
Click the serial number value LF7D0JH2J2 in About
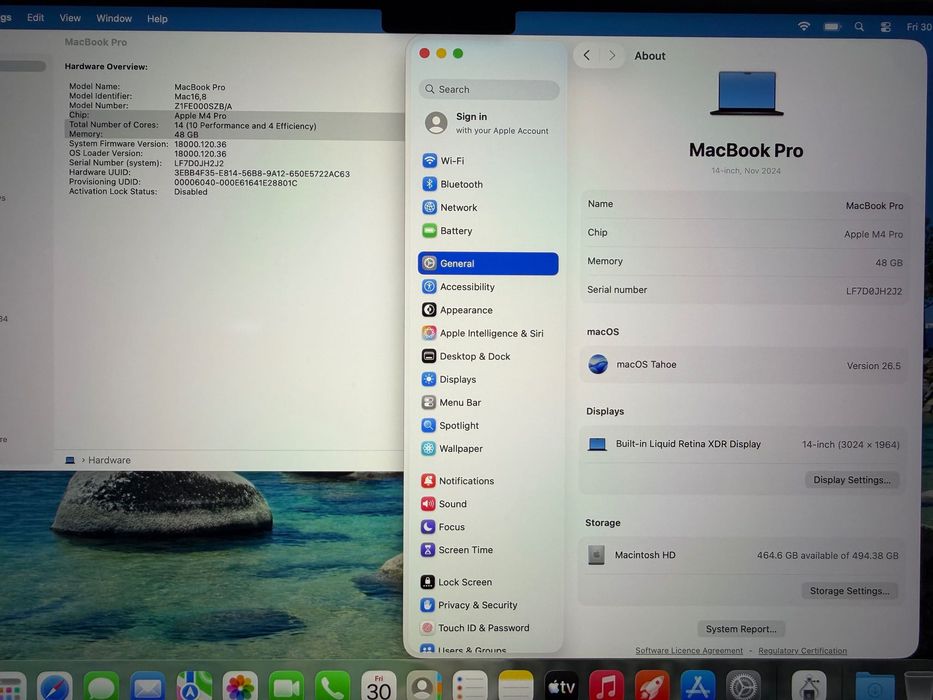tap(873, 291)
